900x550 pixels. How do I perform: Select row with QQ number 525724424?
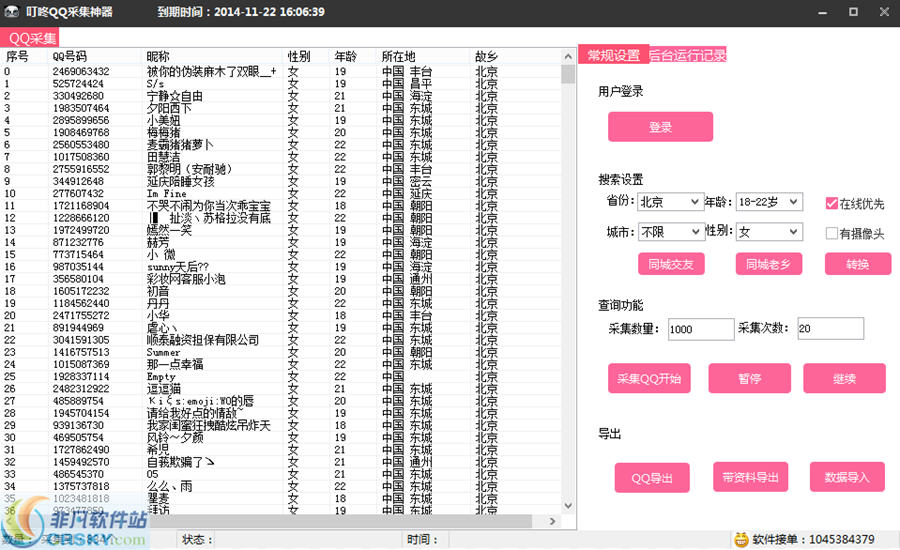tap(281, 84)
